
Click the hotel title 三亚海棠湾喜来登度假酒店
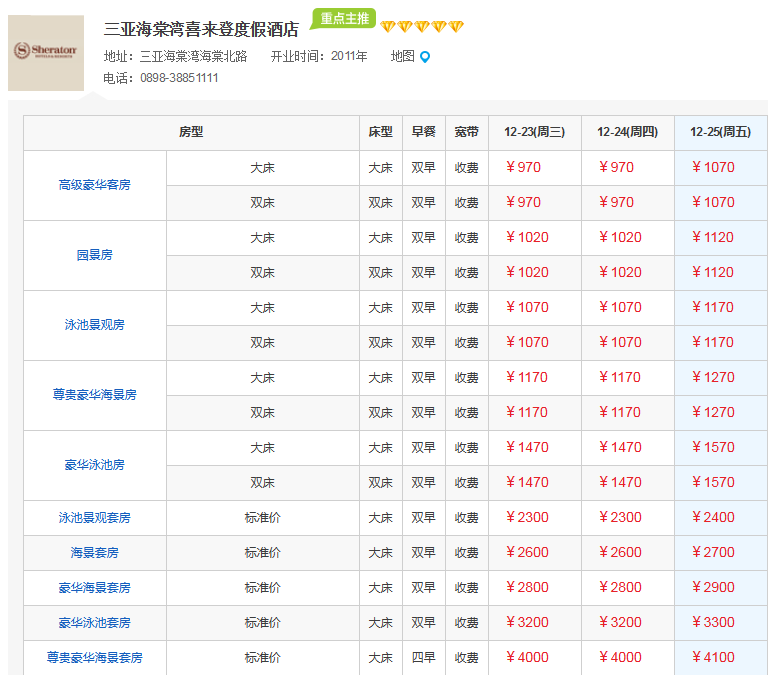click(201, 29)
